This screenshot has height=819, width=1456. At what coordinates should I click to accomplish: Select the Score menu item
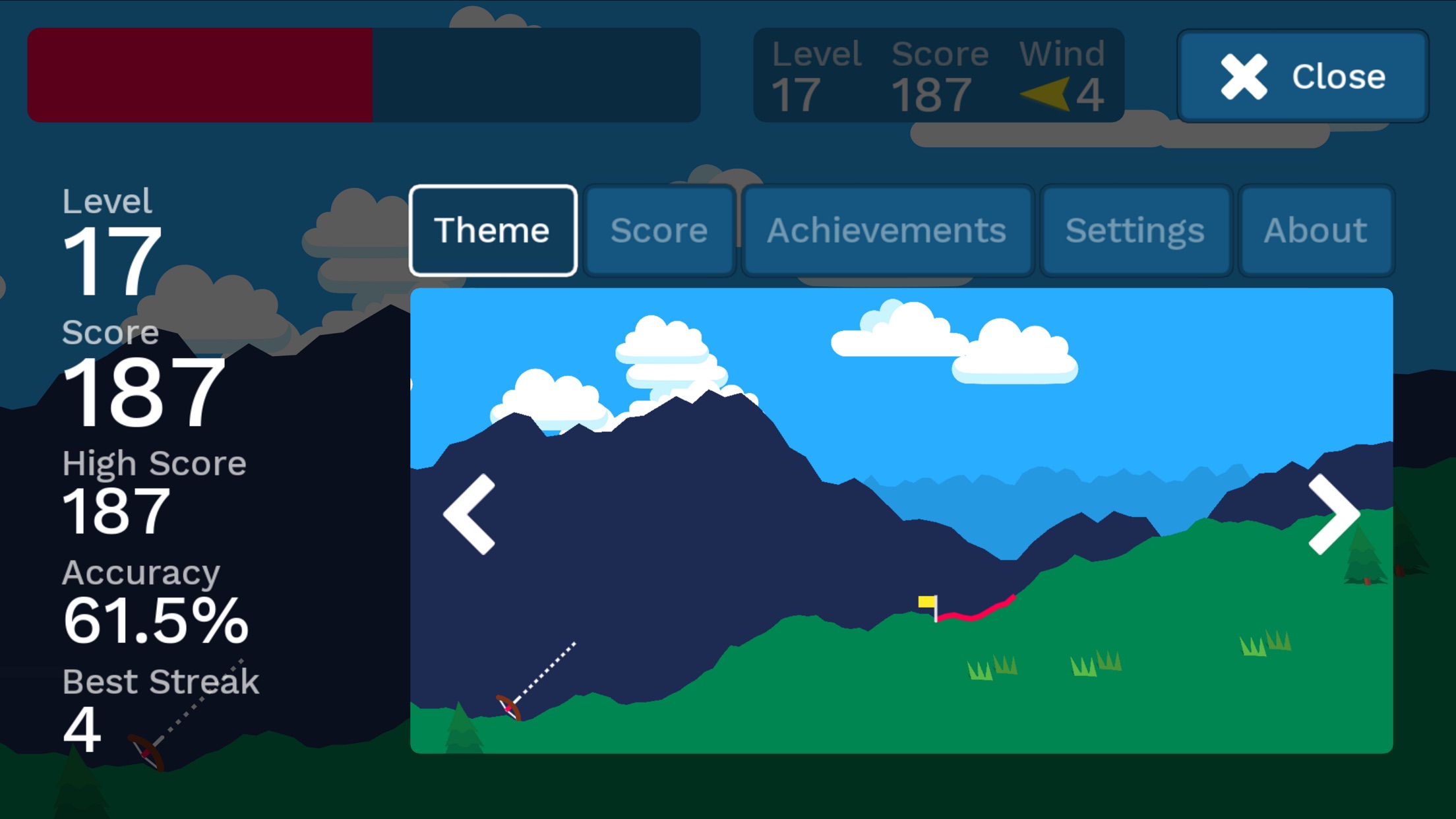click(659, 230)
